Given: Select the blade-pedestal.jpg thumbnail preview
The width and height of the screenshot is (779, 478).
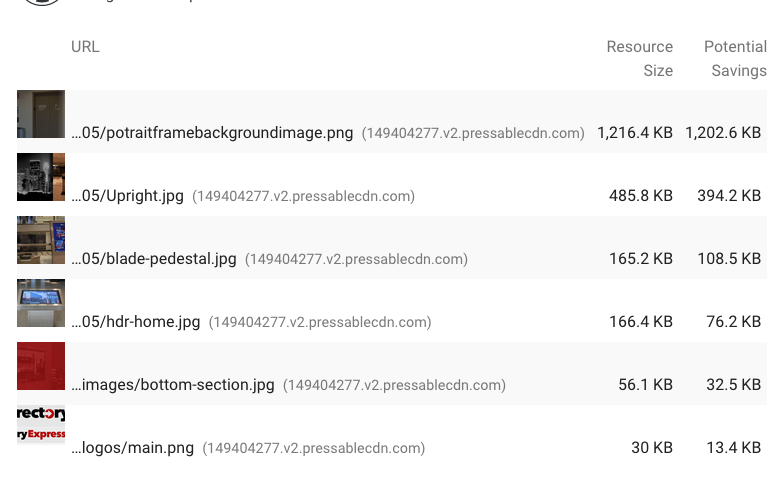Looking at the screenshot, I should 41,240.
